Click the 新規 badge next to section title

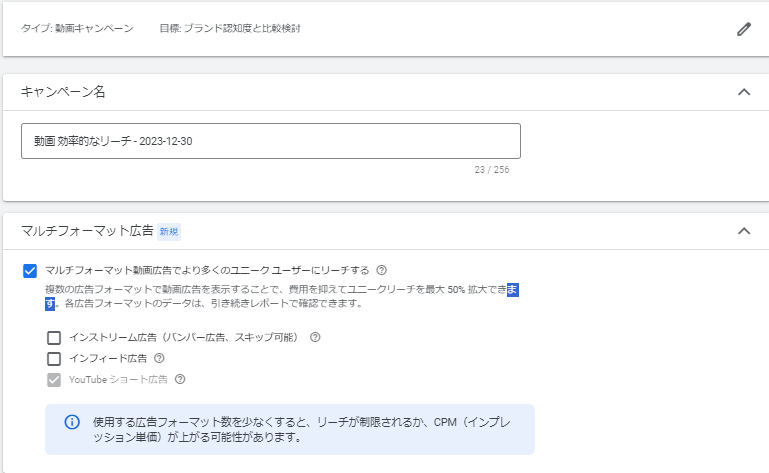pyautogui.click(x=169, y=232)
